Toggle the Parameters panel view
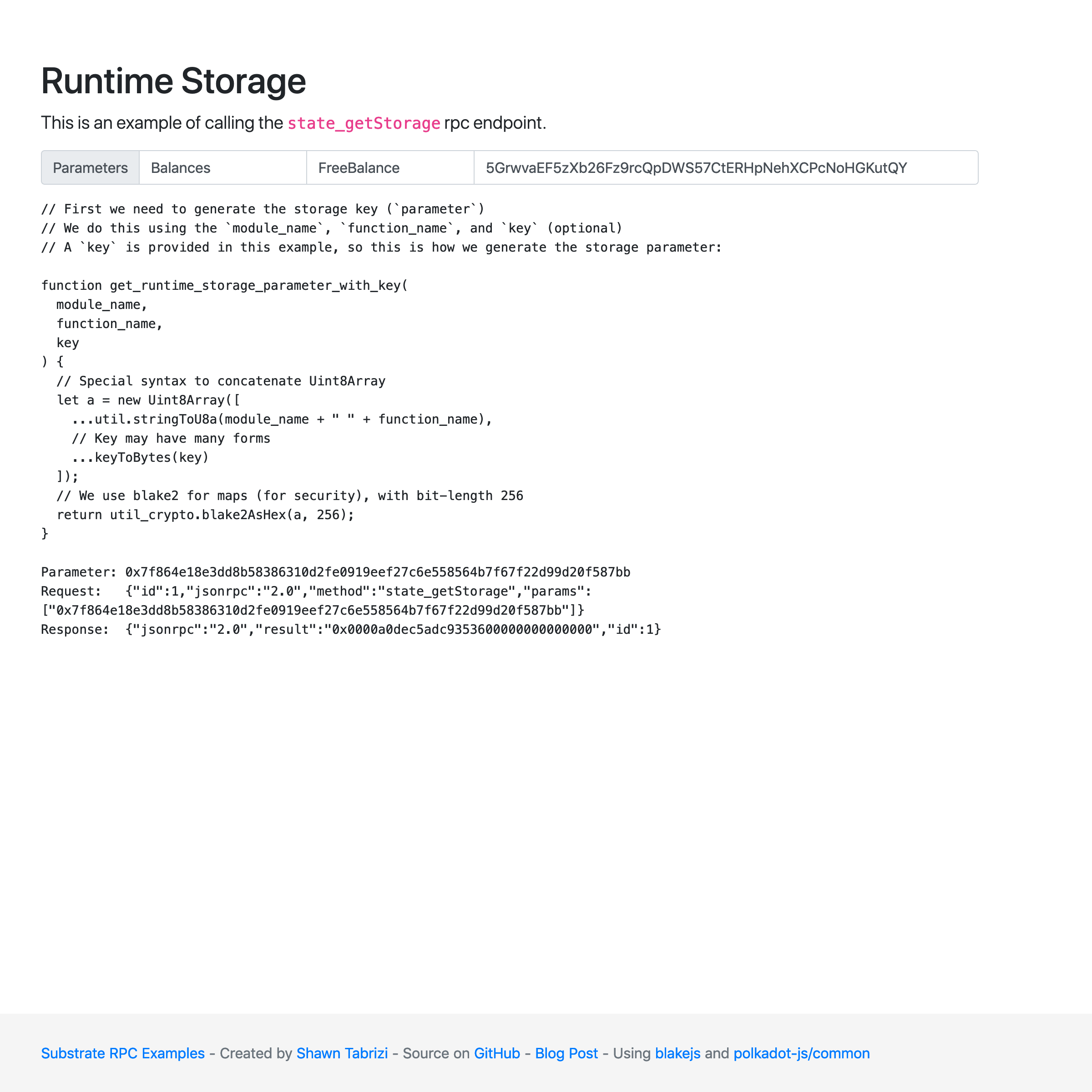This screenshot has height=1092, width=1092. [x=90, y=167]
